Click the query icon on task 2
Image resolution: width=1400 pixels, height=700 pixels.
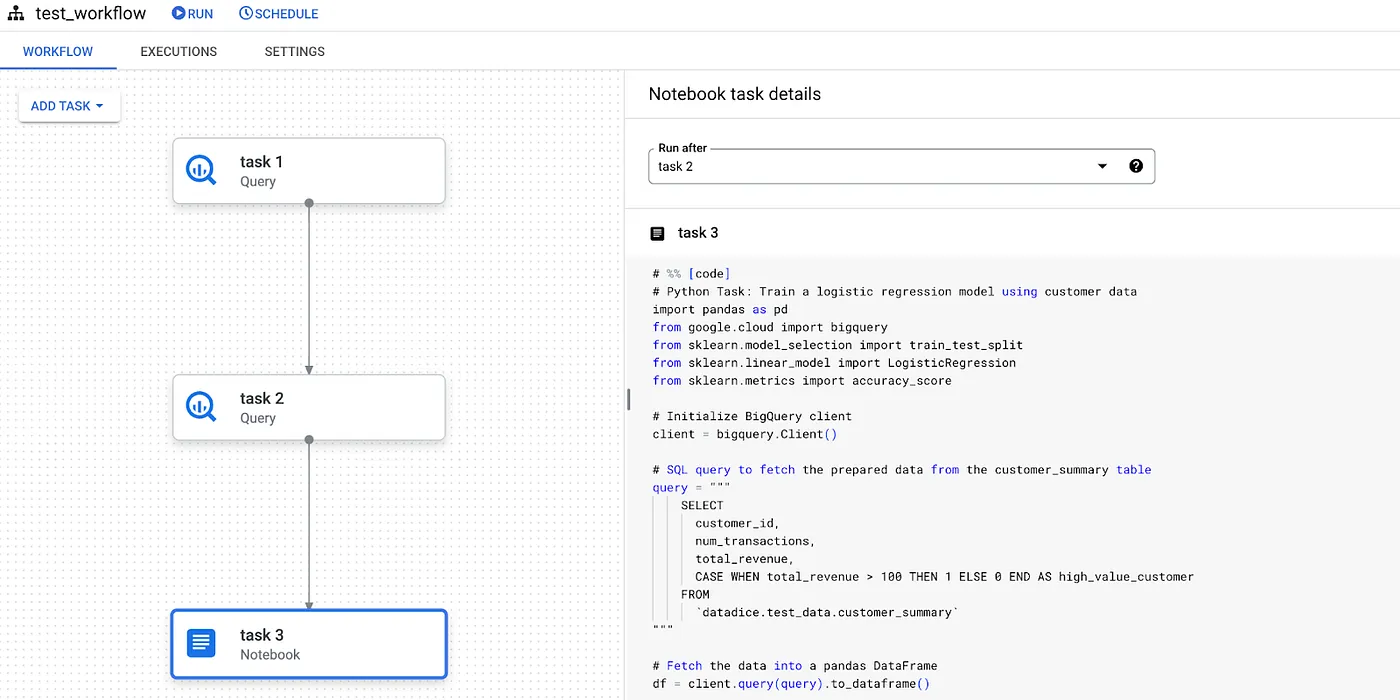pos(201,406)
